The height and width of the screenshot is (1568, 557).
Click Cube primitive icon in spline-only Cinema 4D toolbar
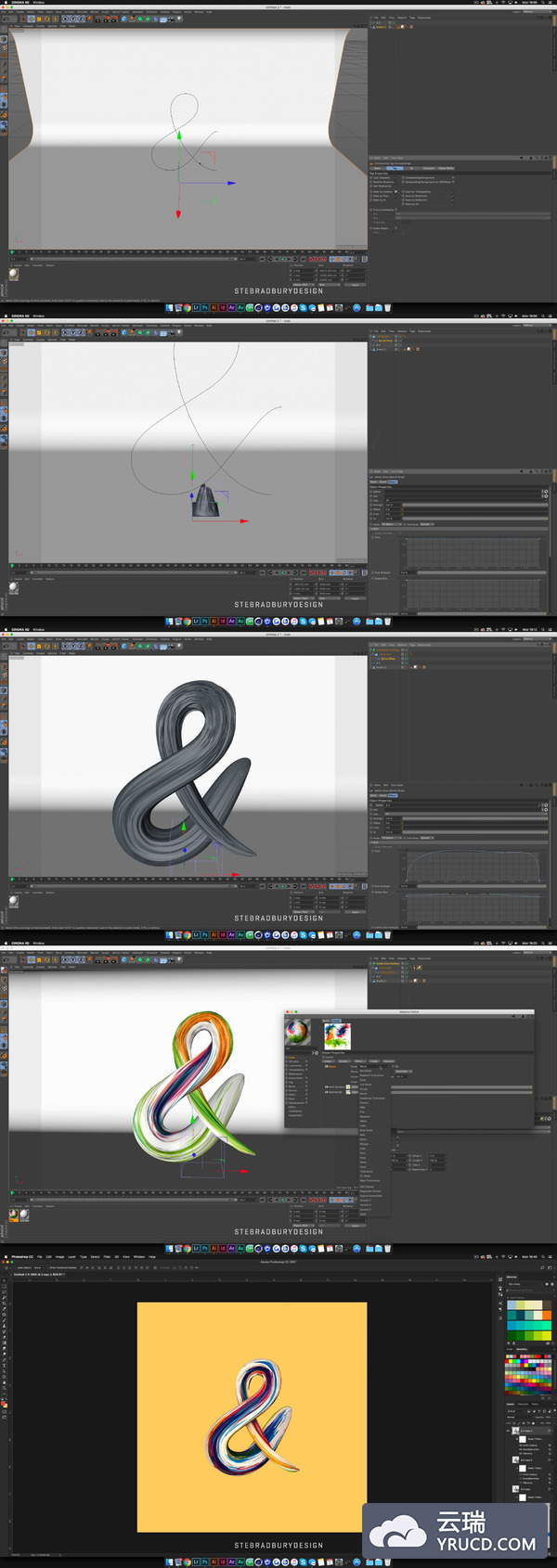pos(124,19)
